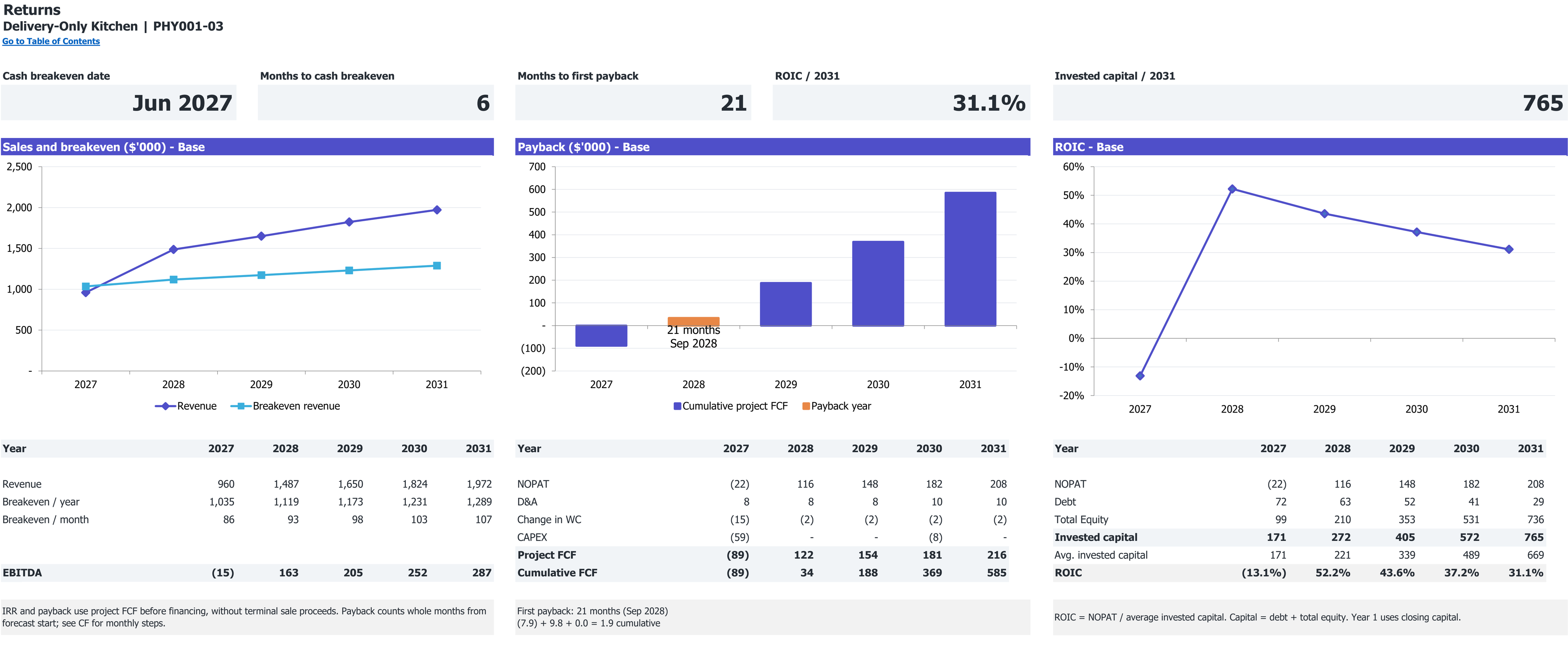
Task: Select the EBITDA 2031 value 287
Action: [481, 573]
